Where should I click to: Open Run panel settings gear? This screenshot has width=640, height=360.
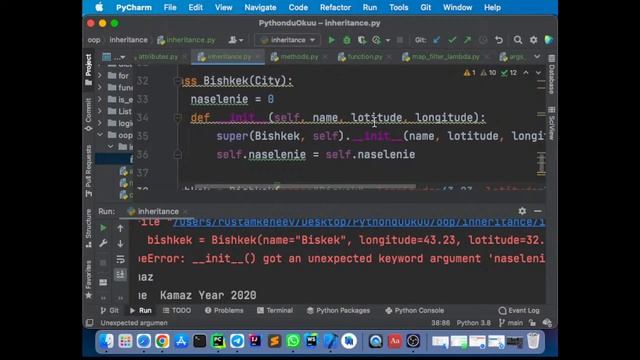(x=522, y=211)
